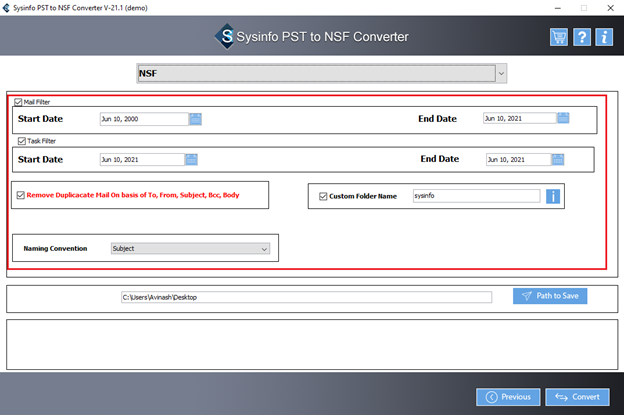
Task: Toggle the Task Filter checkbox
Action: (x=22, y=141)
